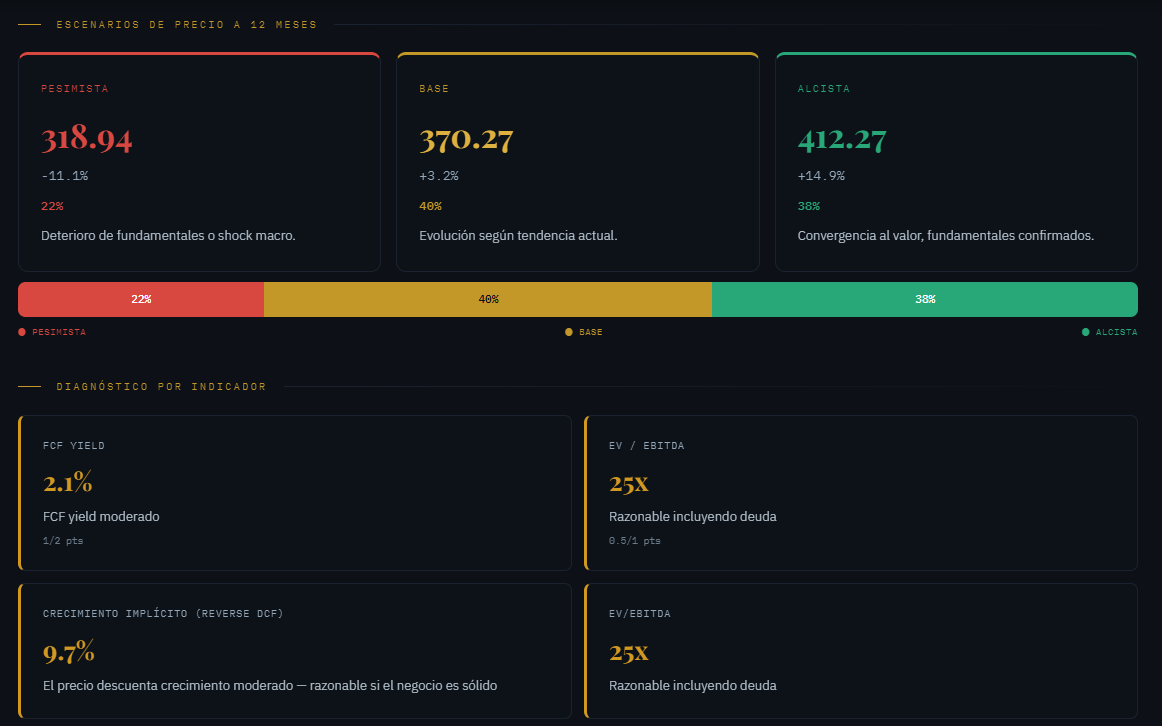
Task: Click the yellow Base legend dot
Action: (x=568, y=332)
